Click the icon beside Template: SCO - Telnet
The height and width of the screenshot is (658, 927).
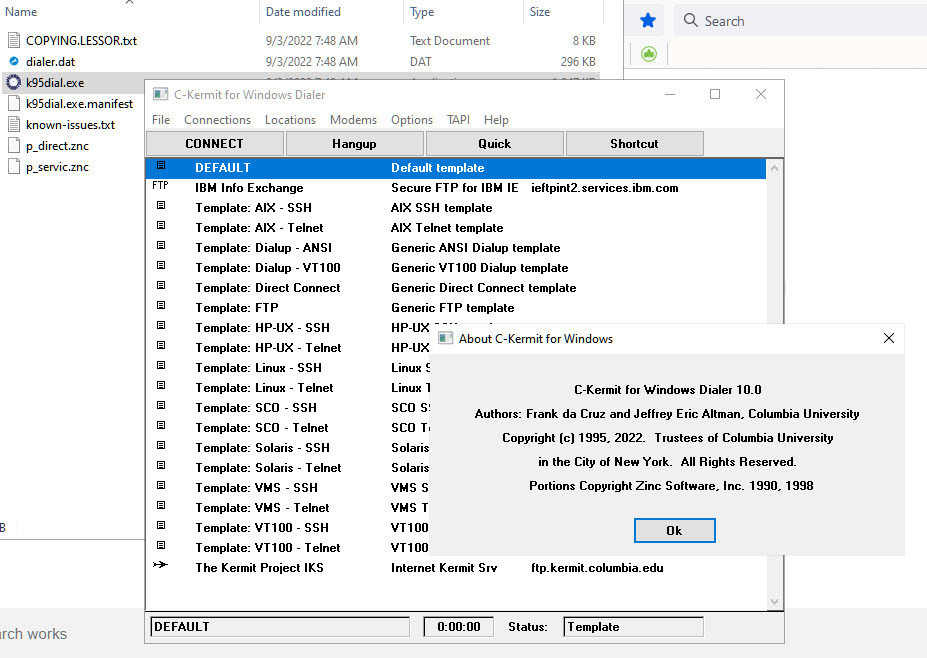[x=161, y=426]
